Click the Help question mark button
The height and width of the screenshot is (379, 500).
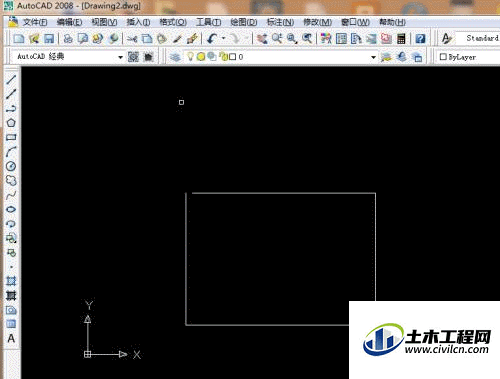(420, 39)
